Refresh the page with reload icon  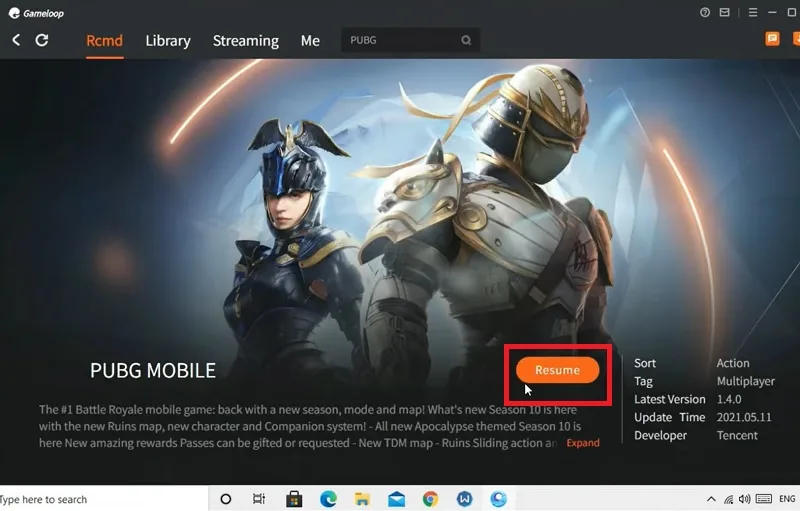[x=42, y=40]
